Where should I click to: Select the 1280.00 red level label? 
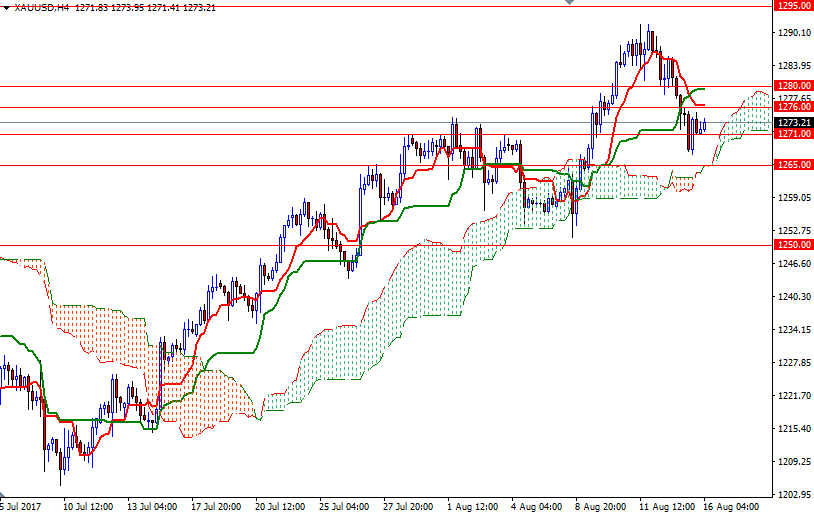(x=793, y=86)
